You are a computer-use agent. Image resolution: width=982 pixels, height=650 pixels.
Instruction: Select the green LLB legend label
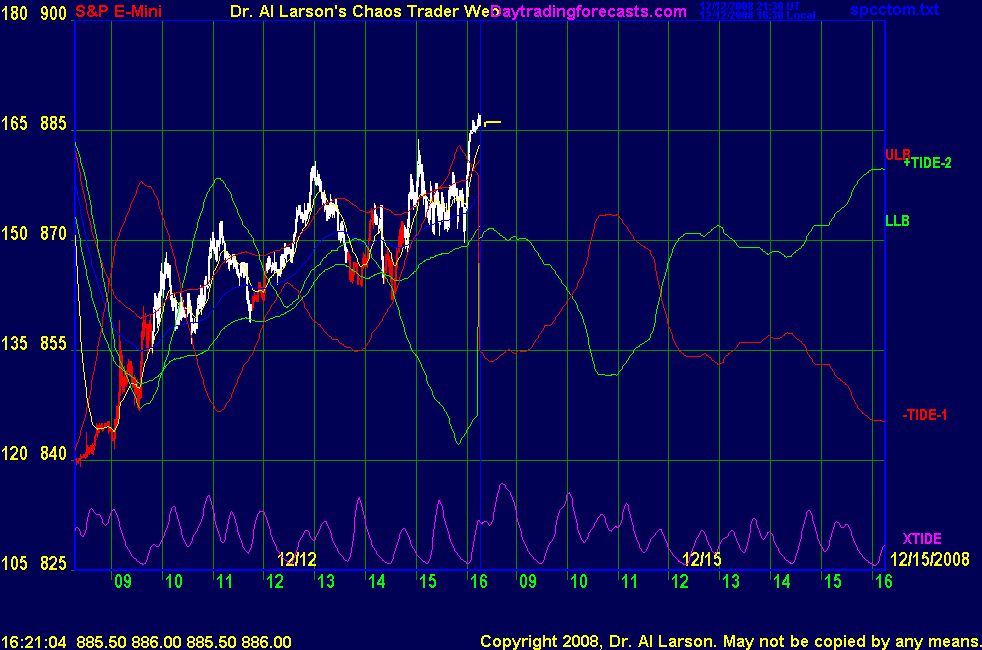pos(897,220)
